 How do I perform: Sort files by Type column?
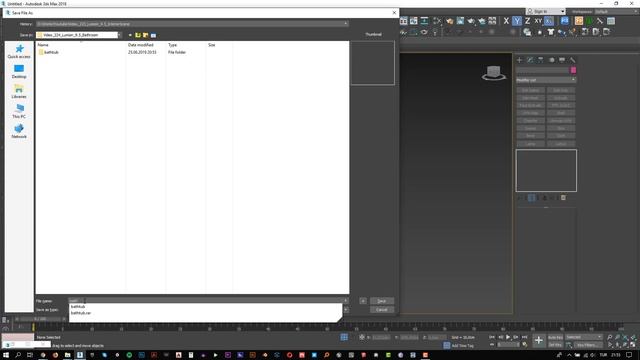coord(173,45)
